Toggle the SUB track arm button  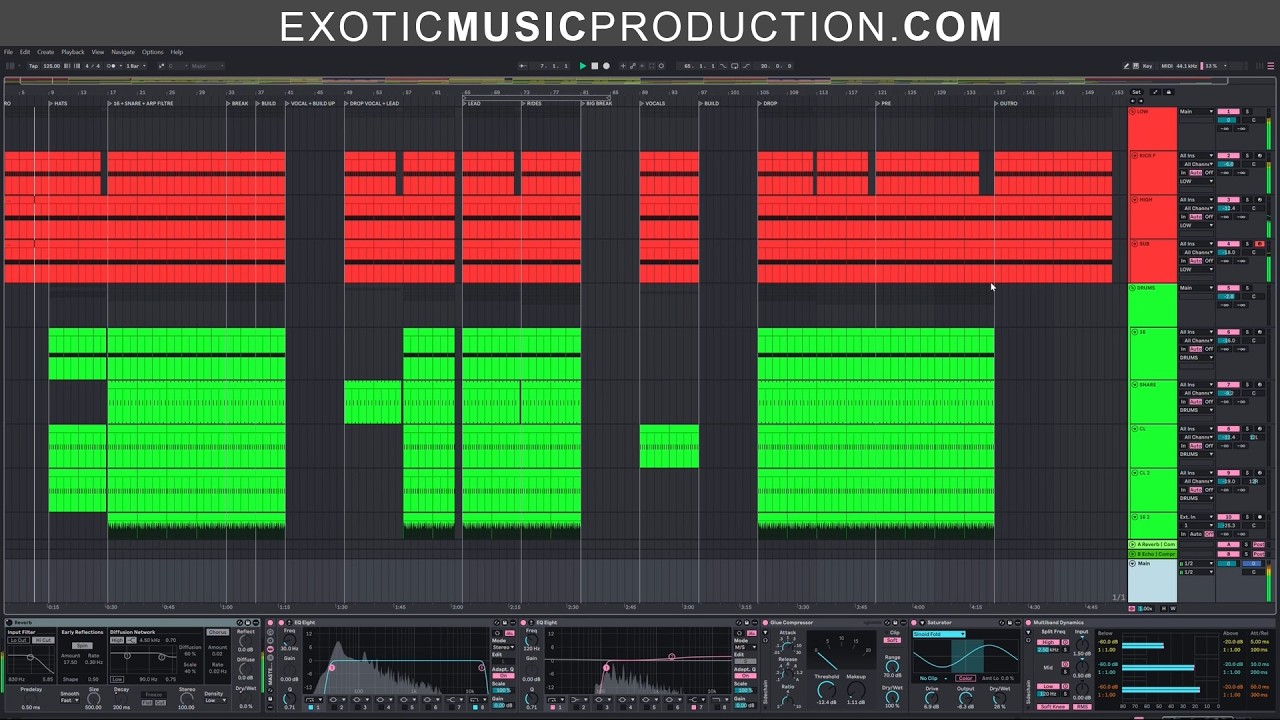click(1260, 244)
